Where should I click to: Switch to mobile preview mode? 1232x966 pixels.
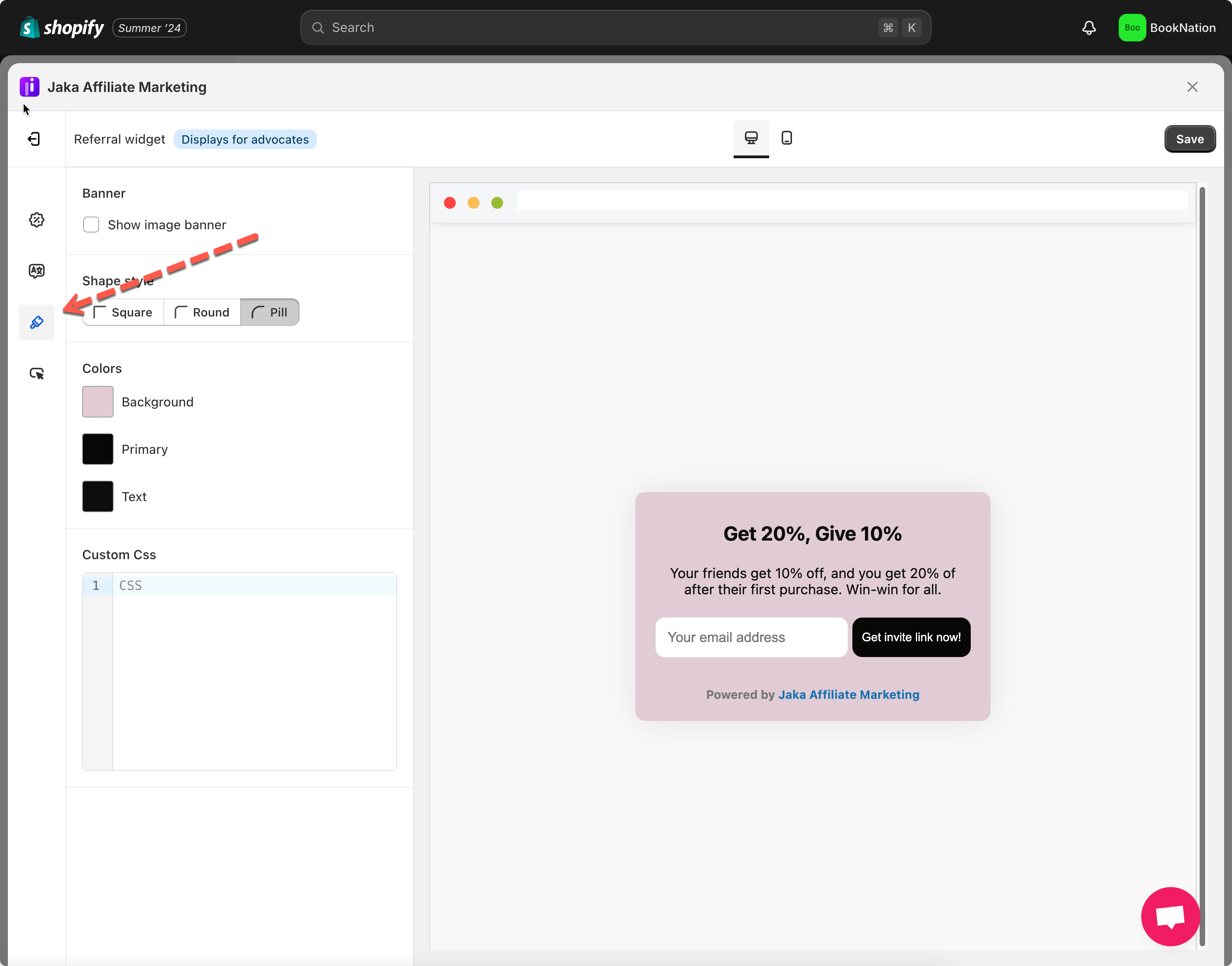point(786,138)
